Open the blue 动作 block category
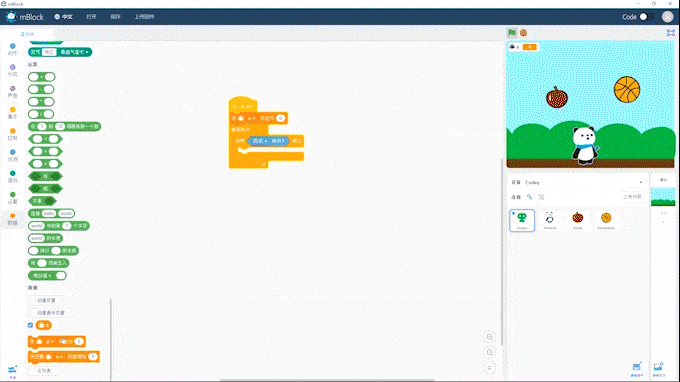Image resolution: width=680 pixels, height=382 pixels. click(13, 49)
